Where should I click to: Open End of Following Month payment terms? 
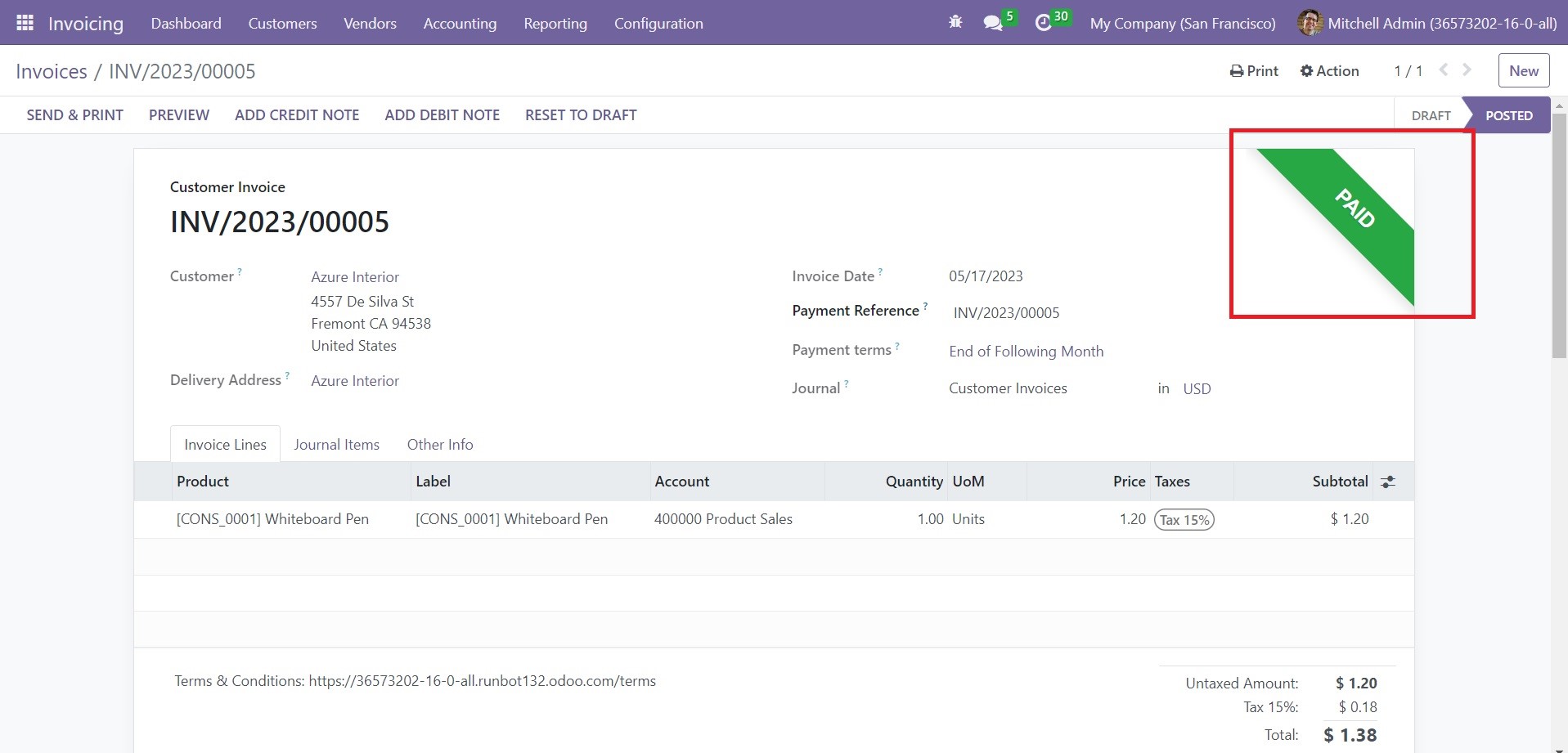1026,352
